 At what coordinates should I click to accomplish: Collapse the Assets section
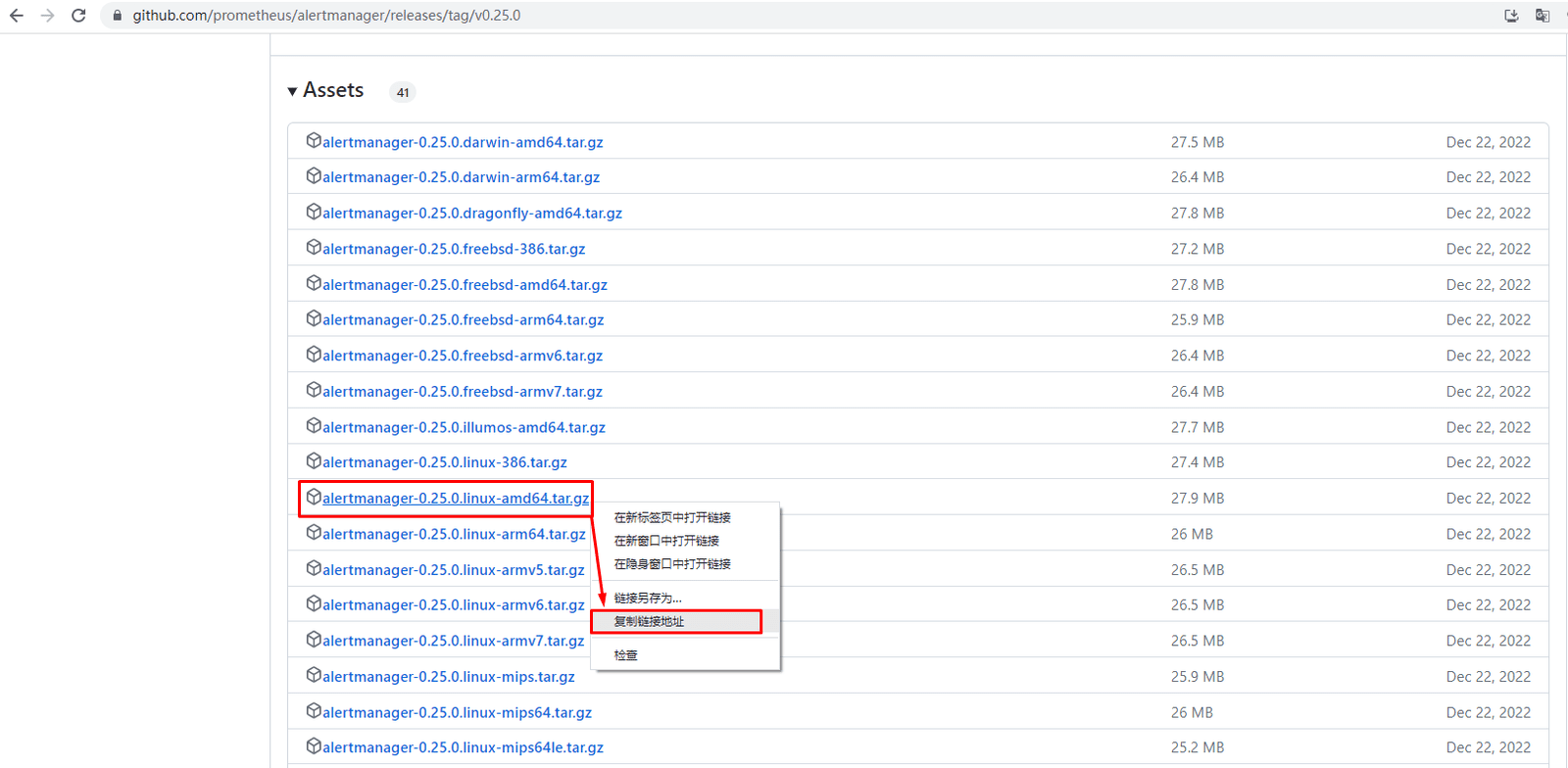292,91
